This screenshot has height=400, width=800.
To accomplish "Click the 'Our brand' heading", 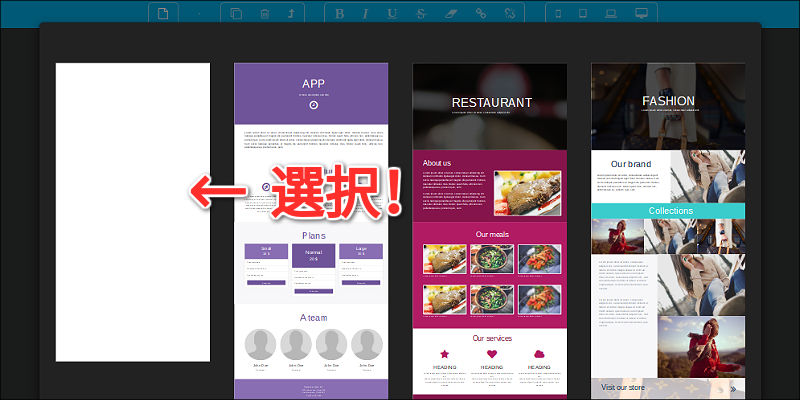I will [631, 164].
